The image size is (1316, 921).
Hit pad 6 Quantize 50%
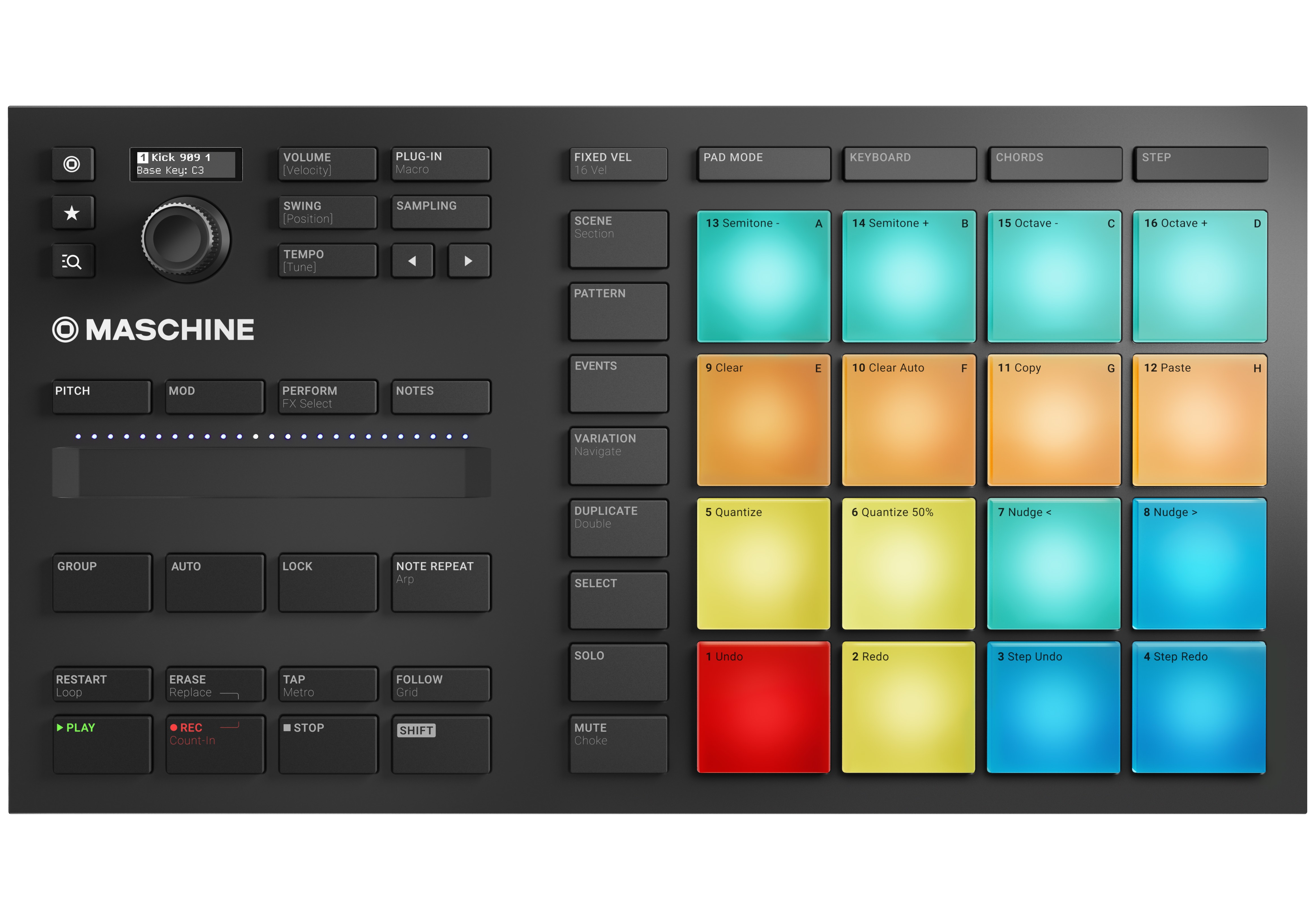tap(909, 564)
